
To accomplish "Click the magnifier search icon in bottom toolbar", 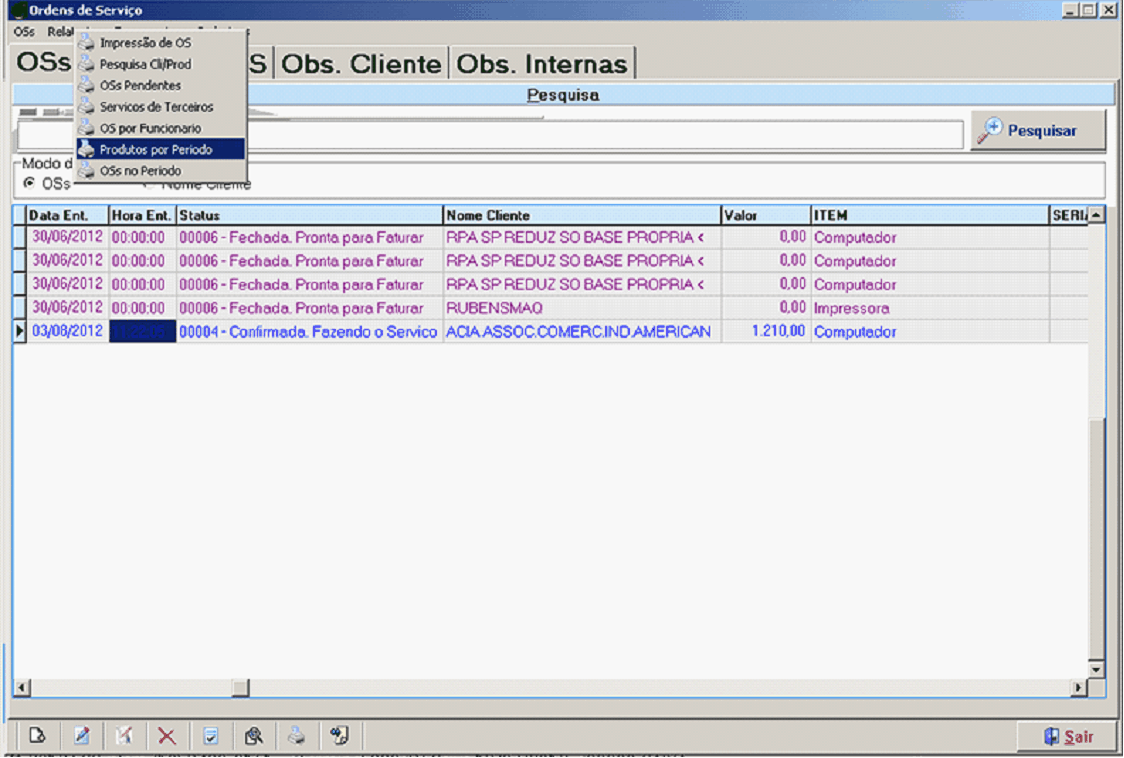I will click(254, 736).
